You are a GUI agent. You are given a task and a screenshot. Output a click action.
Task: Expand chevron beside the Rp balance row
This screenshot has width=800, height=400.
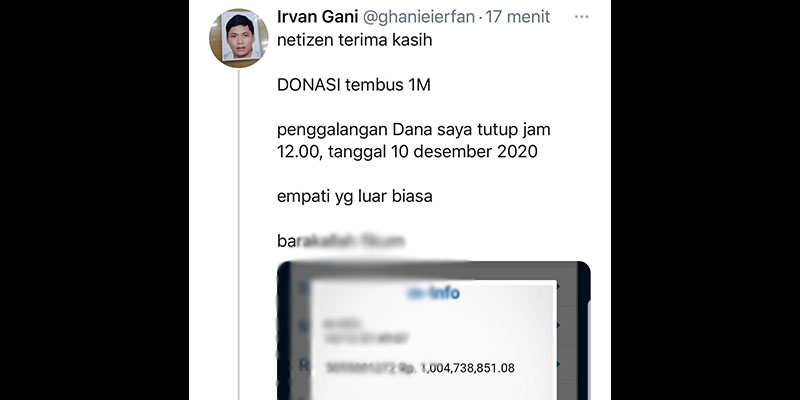(559, 364)
